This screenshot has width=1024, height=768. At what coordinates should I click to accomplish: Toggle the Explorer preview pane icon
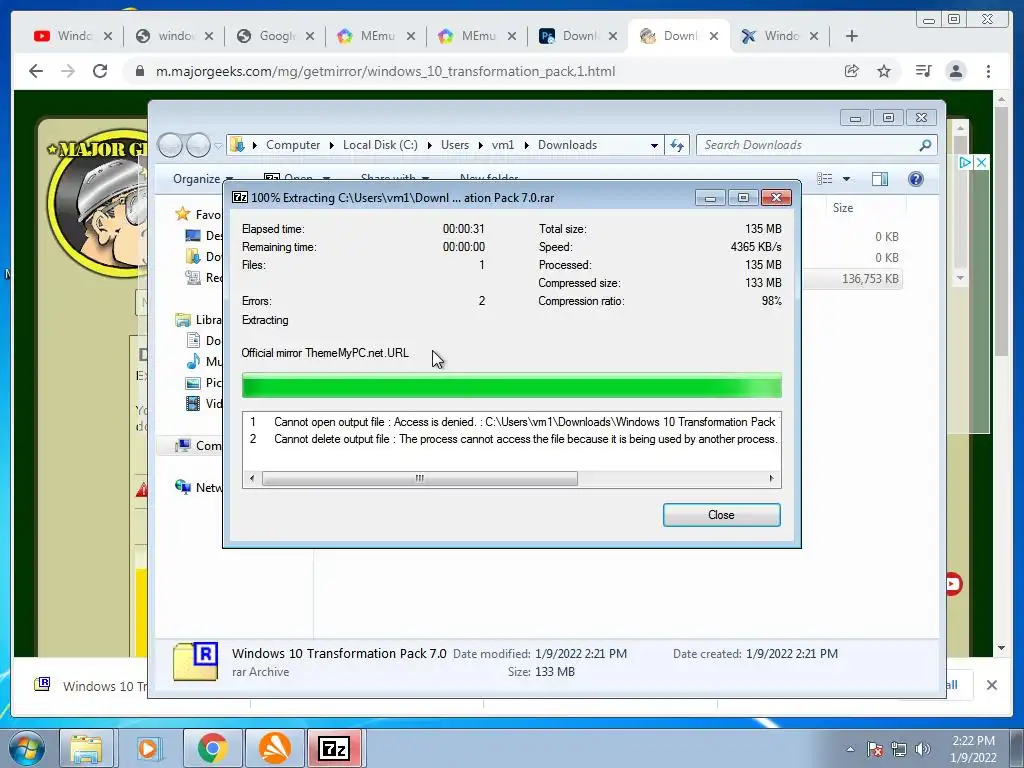tap(880, 178)
